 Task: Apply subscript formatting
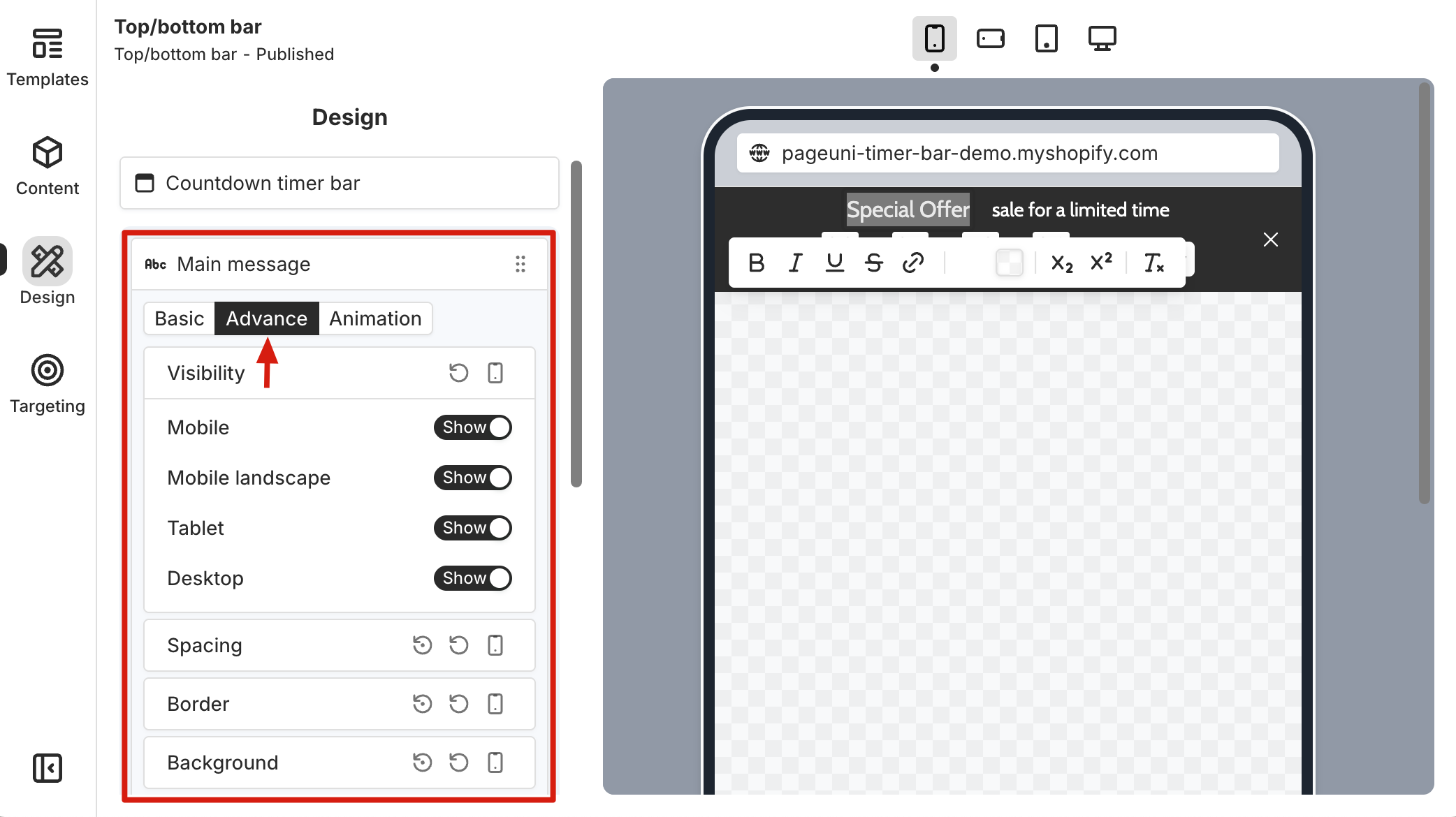[x=1062, y=263]
